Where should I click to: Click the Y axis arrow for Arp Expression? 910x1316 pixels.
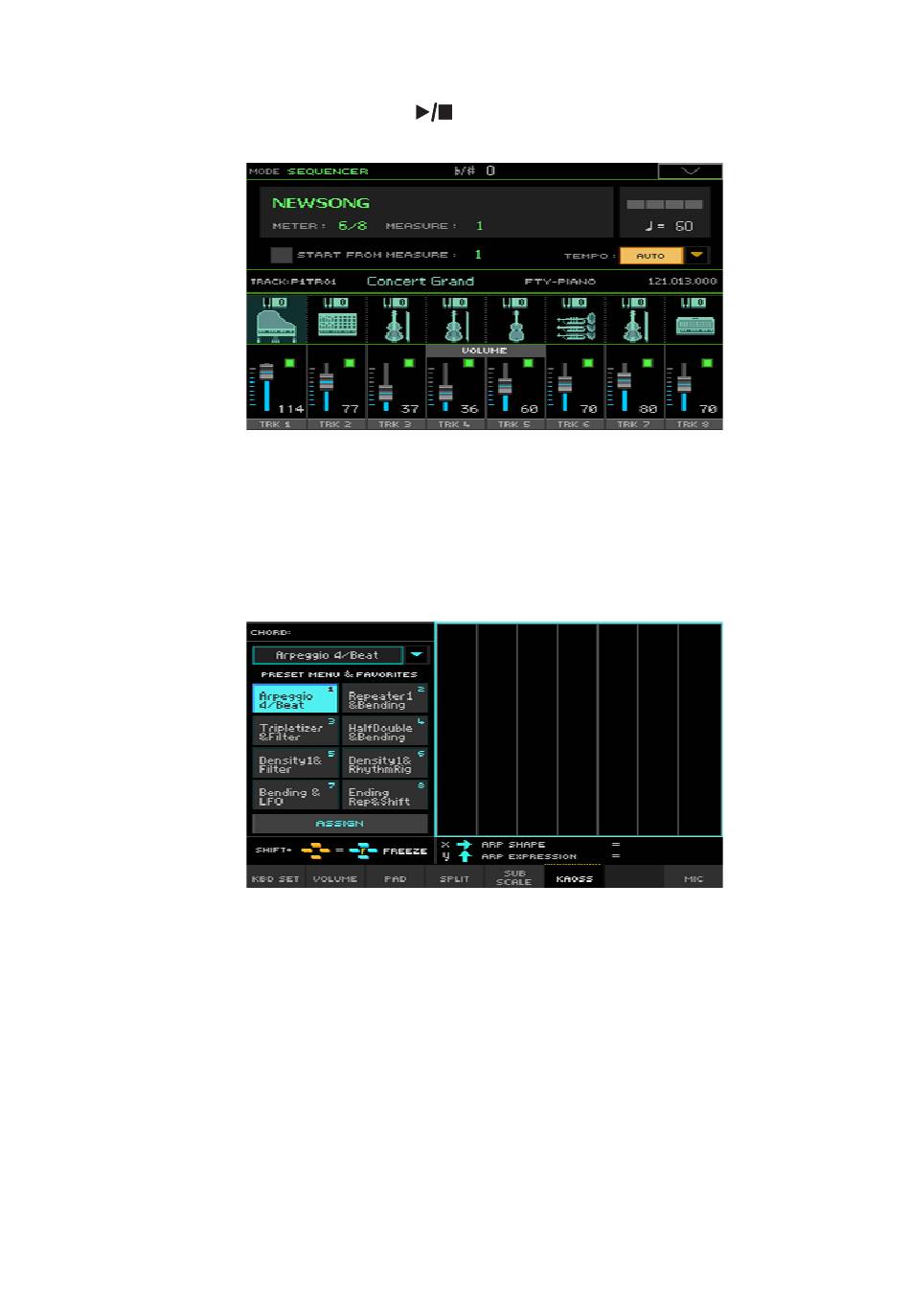tap(465, 856)
